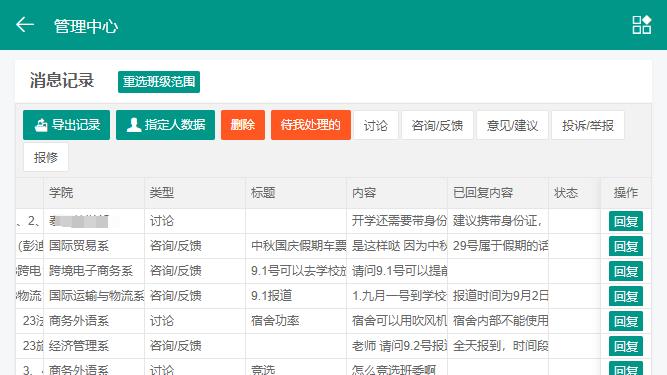This screenshot has width=667, height=375.
Task: Select the 咨询/反馈 filter tab
Action: pyautogui.click(x=437, y=125)
